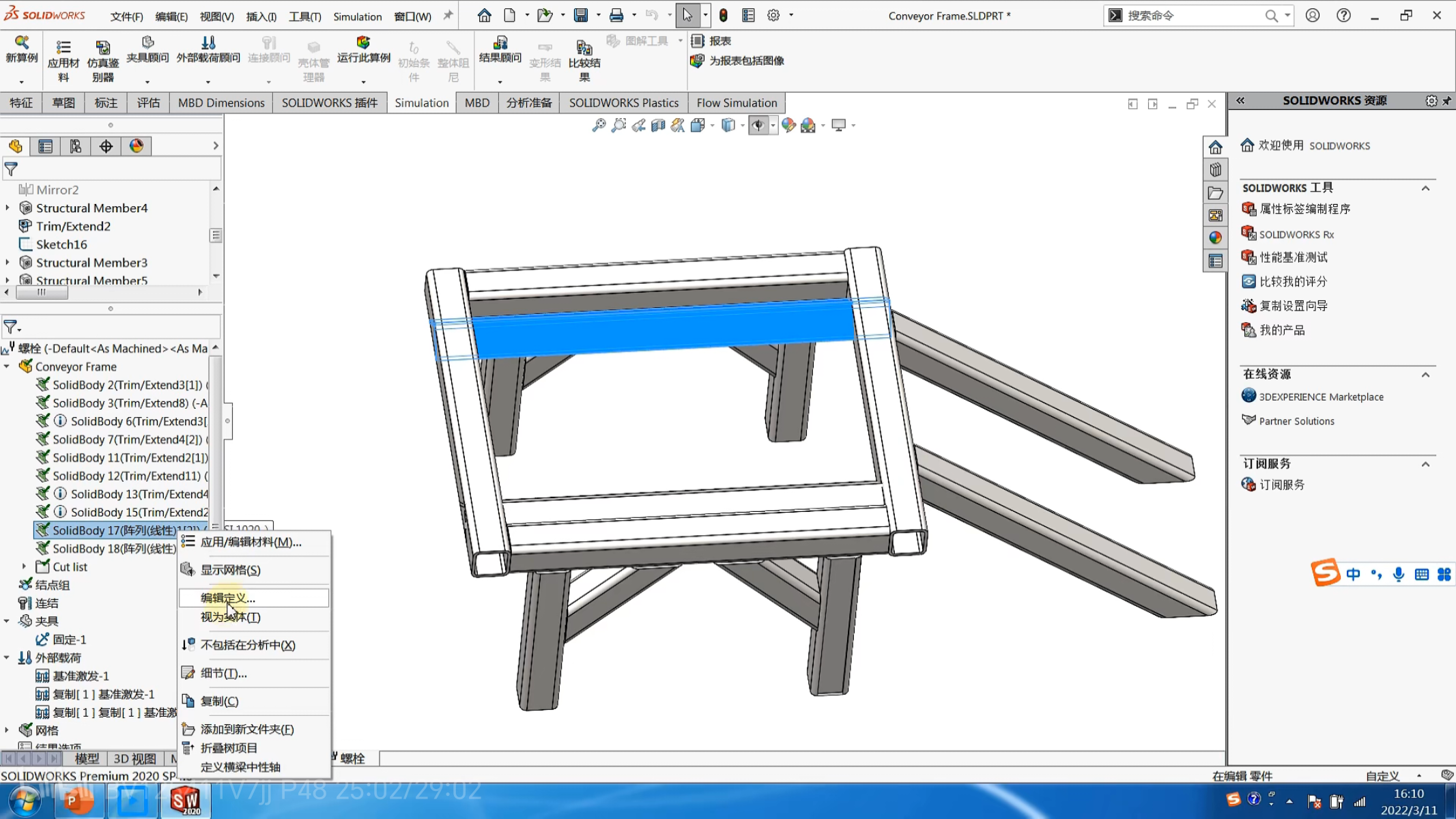Select SolidBody 18 tree item

(114, 549)
